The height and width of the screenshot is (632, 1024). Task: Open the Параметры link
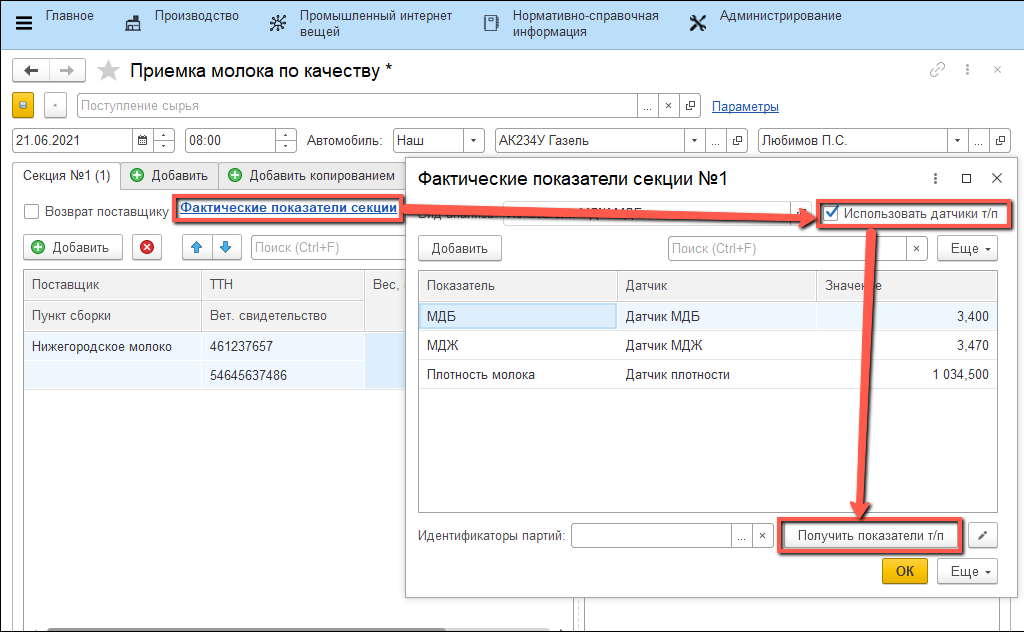coord(745,106)
